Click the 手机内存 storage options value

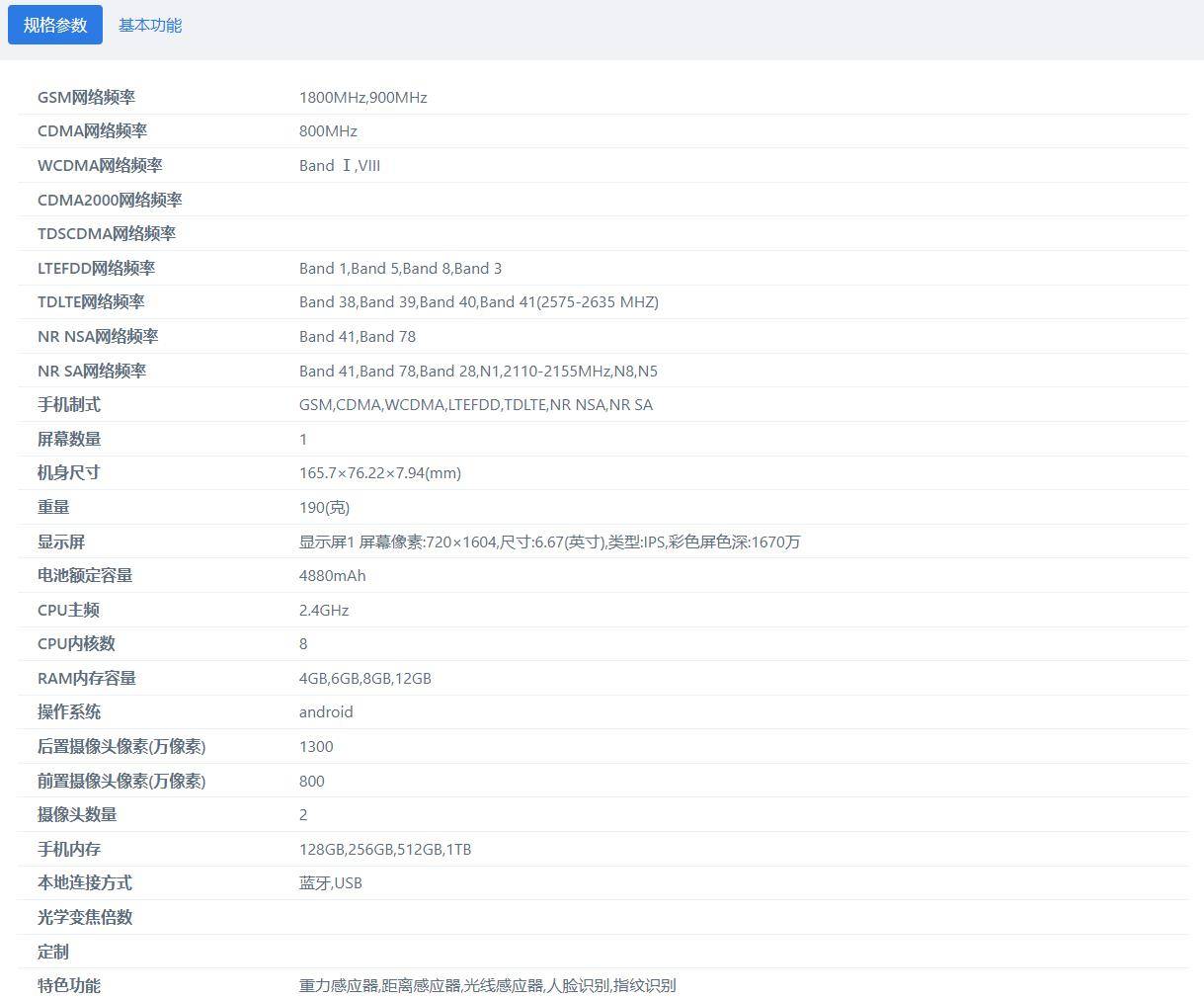point(384,849)
